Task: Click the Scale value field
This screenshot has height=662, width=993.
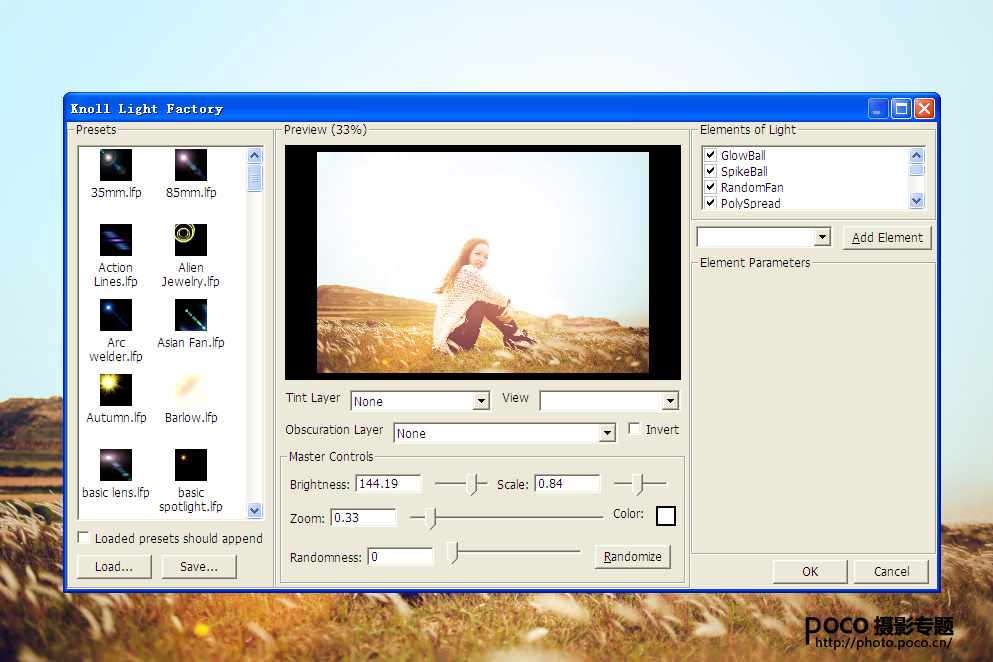Action: click(x=567, y=483)
